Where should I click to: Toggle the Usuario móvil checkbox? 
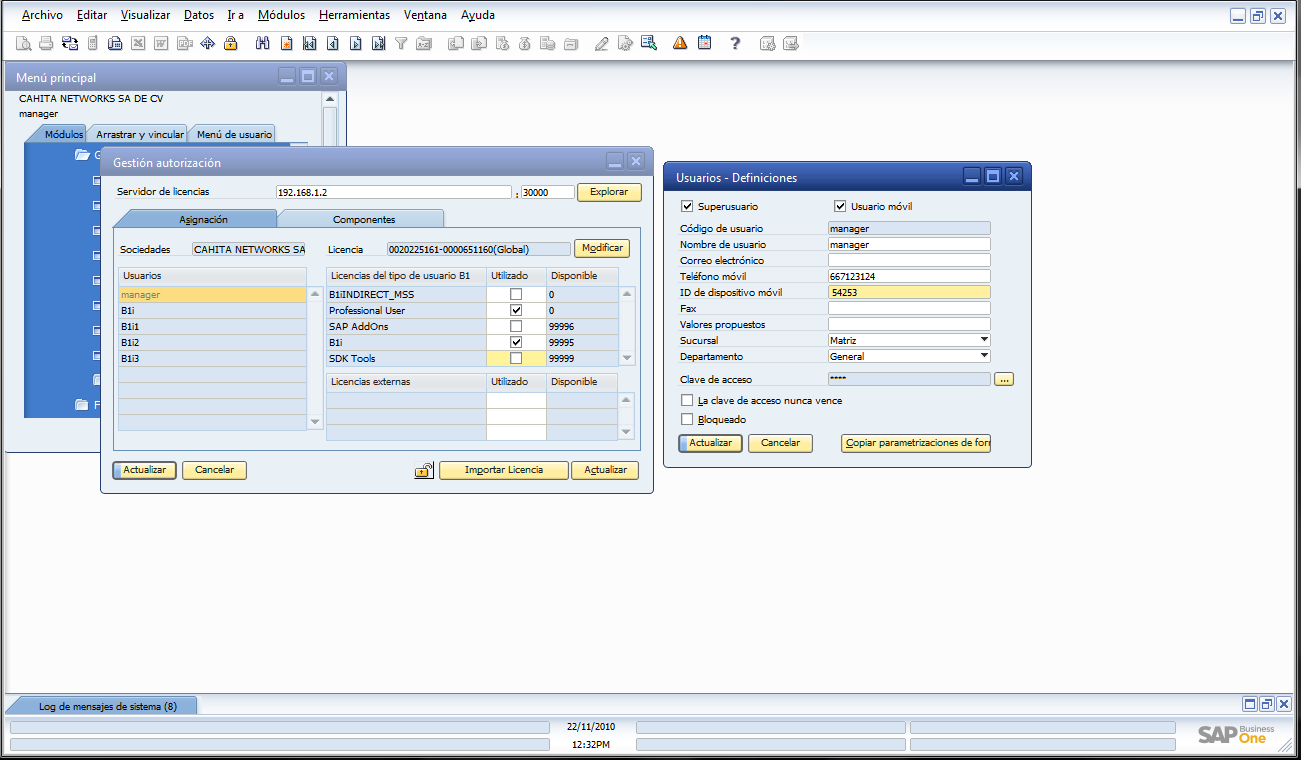[x=840, y=206]
